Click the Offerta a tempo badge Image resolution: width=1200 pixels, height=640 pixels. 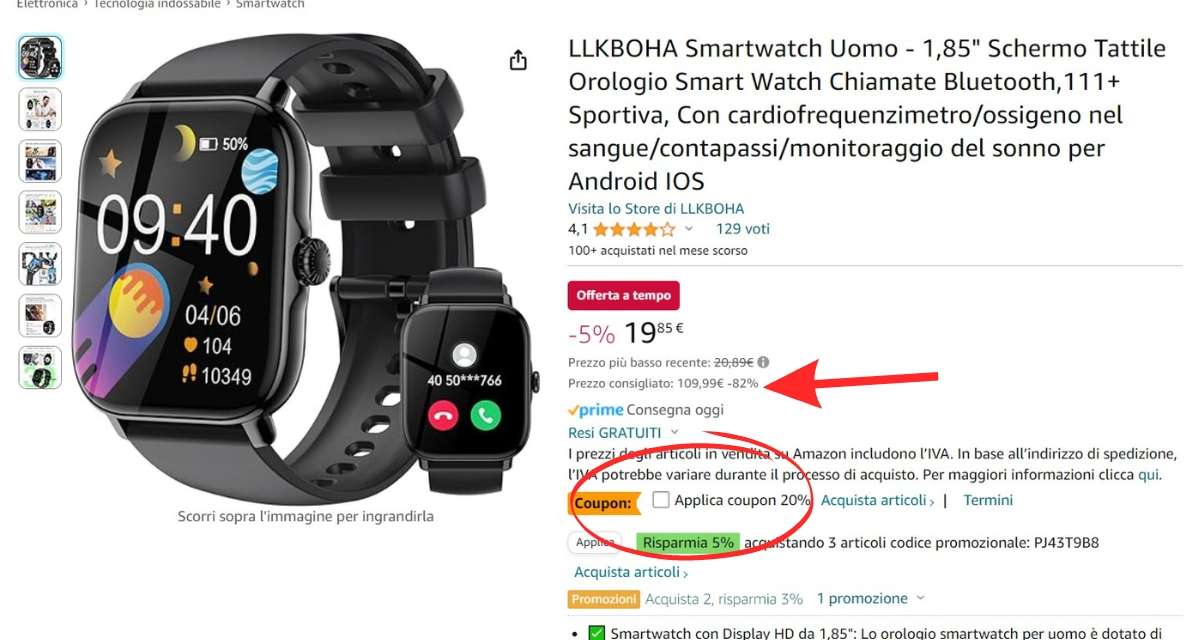(624, 296)
